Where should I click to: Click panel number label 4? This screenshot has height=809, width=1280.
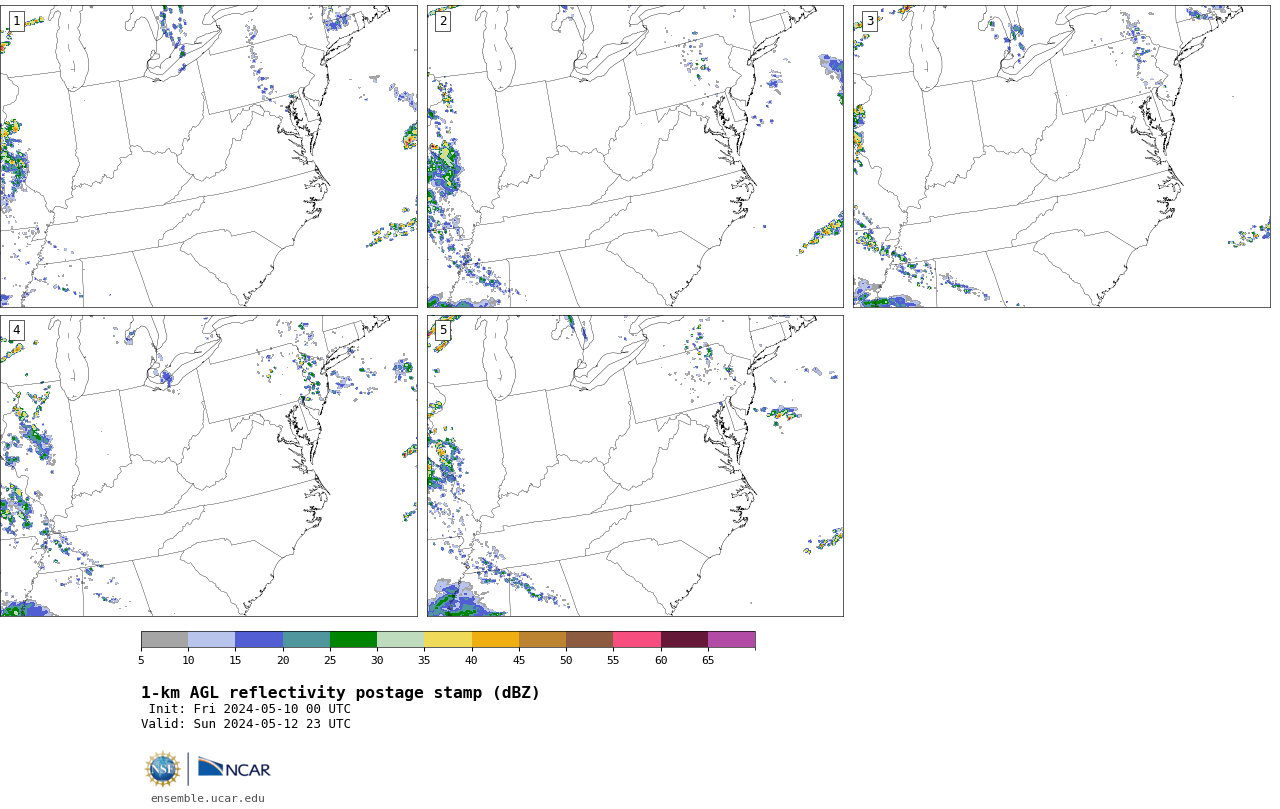[x=16, y=330]
